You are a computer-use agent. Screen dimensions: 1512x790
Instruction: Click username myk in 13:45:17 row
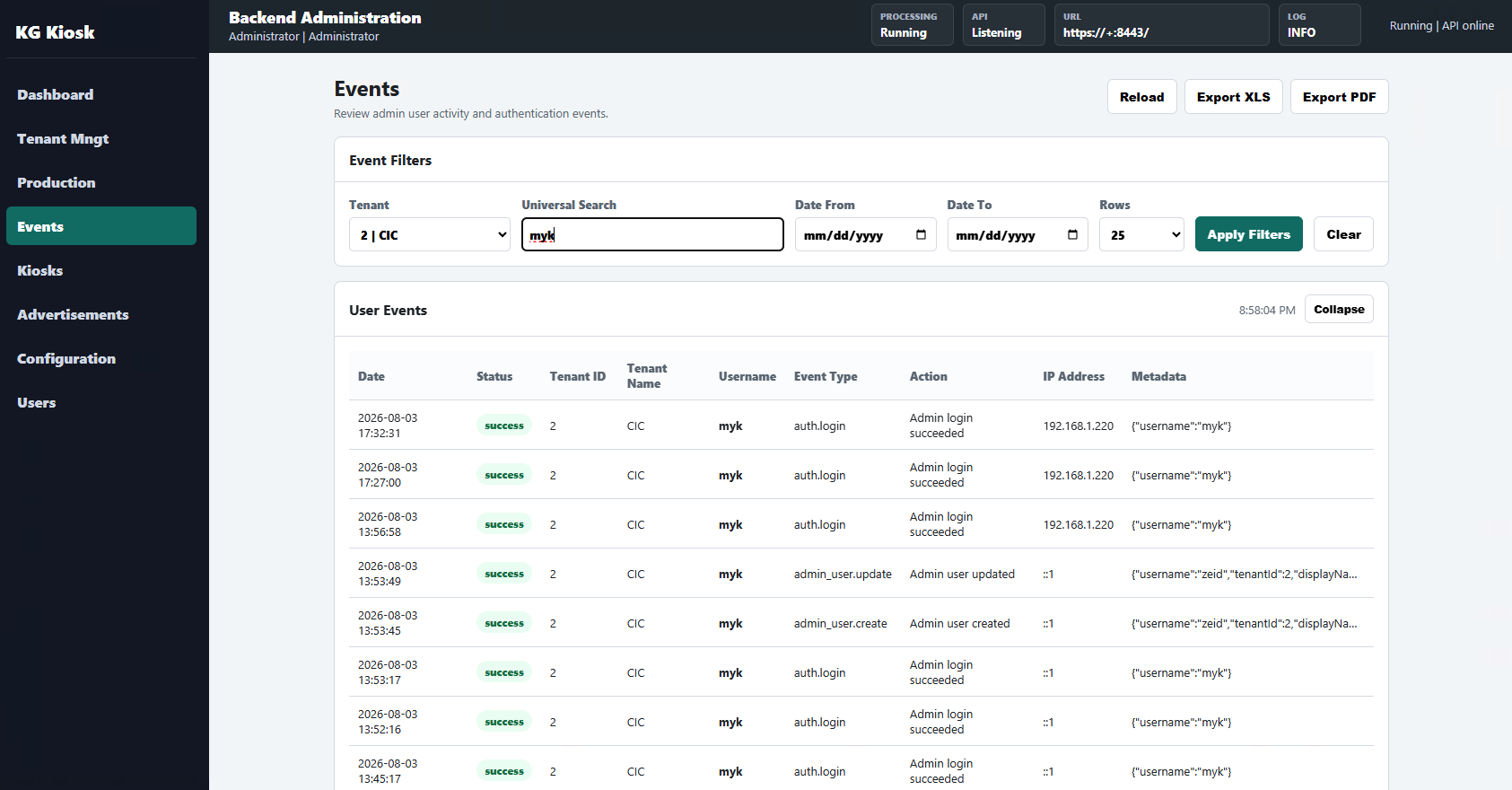click(730, 771)
